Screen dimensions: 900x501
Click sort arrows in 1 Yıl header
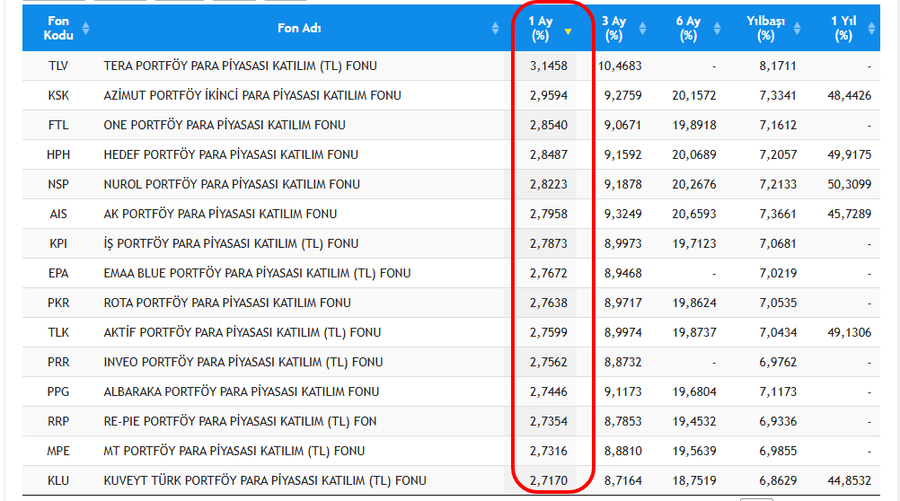[x=871, y=29]
